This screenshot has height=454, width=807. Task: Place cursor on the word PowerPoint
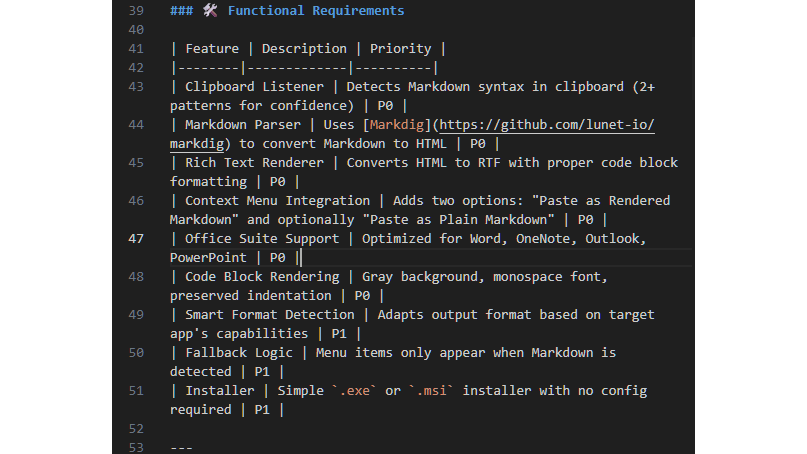point(208,258)
